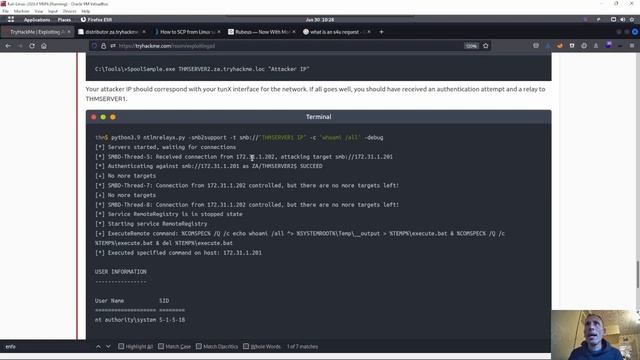
Task: Focus the tryhackme.com address bar
Action: coord(290,46)
